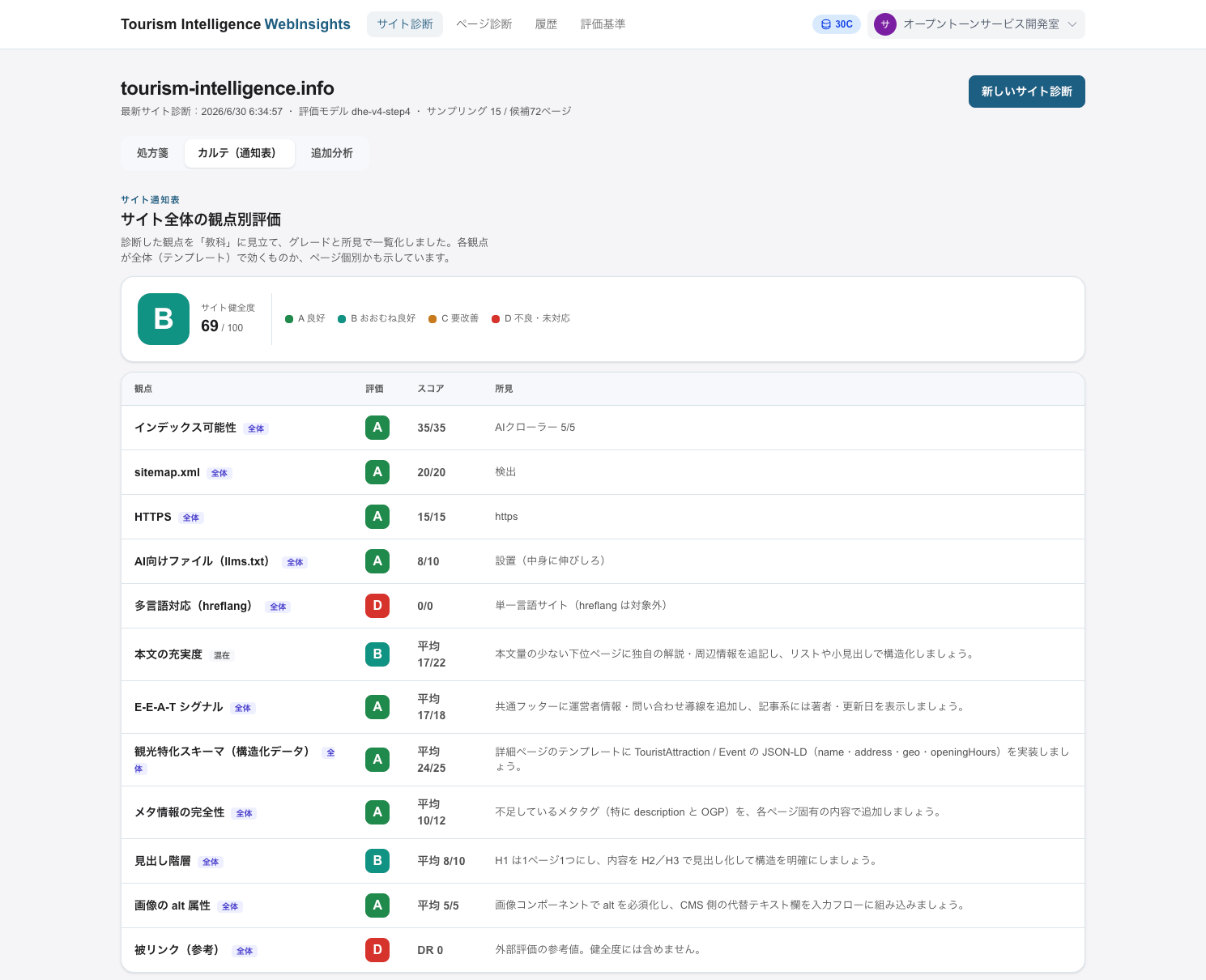Click the B grade badge for 本文の充実度
The image size is (1206, 980).
[x=377, y=654]
